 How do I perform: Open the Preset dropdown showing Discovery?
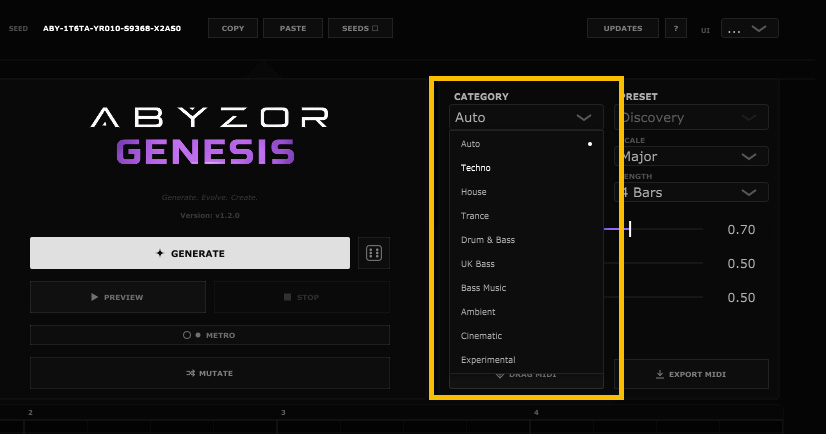click(x=691, y=117)
